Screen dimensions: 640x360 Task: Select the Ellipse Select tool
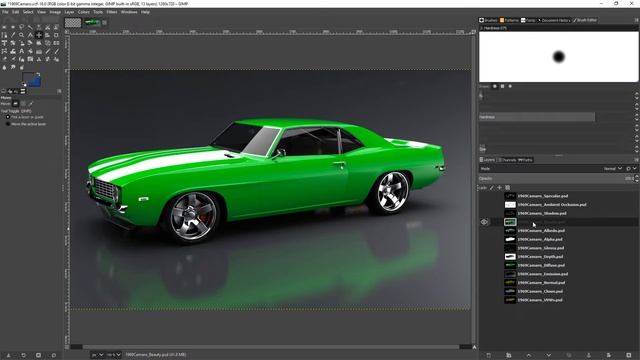pos(13,27)
